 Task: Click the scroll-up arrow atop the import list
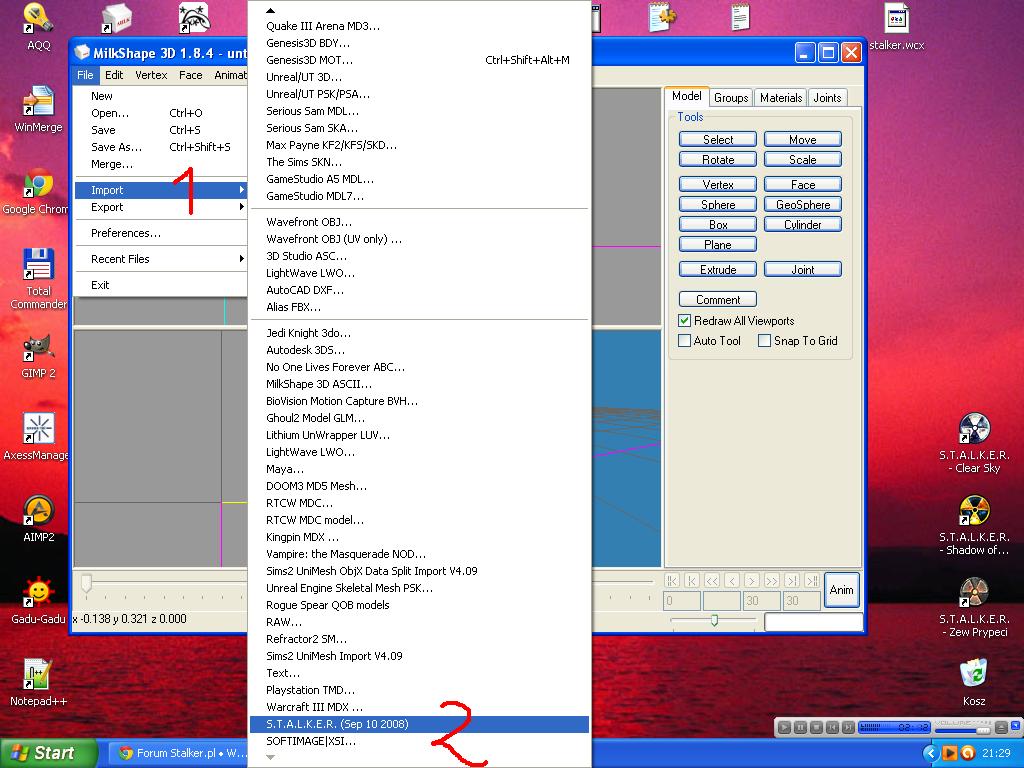click(270, 10)
